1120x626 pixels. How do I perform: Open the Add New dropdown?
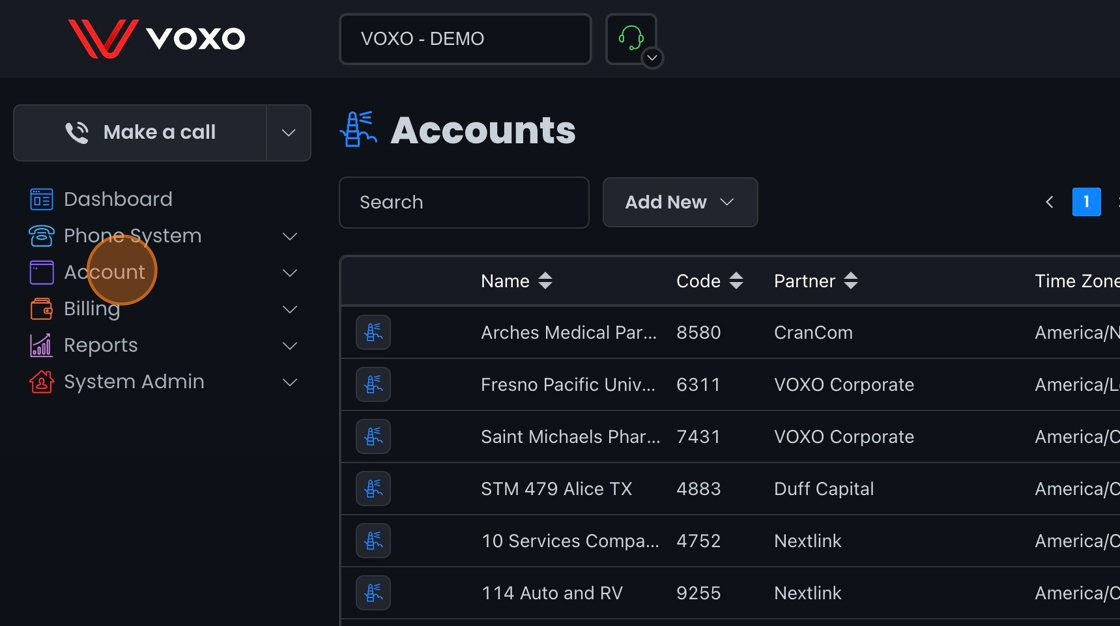[680, 202]
